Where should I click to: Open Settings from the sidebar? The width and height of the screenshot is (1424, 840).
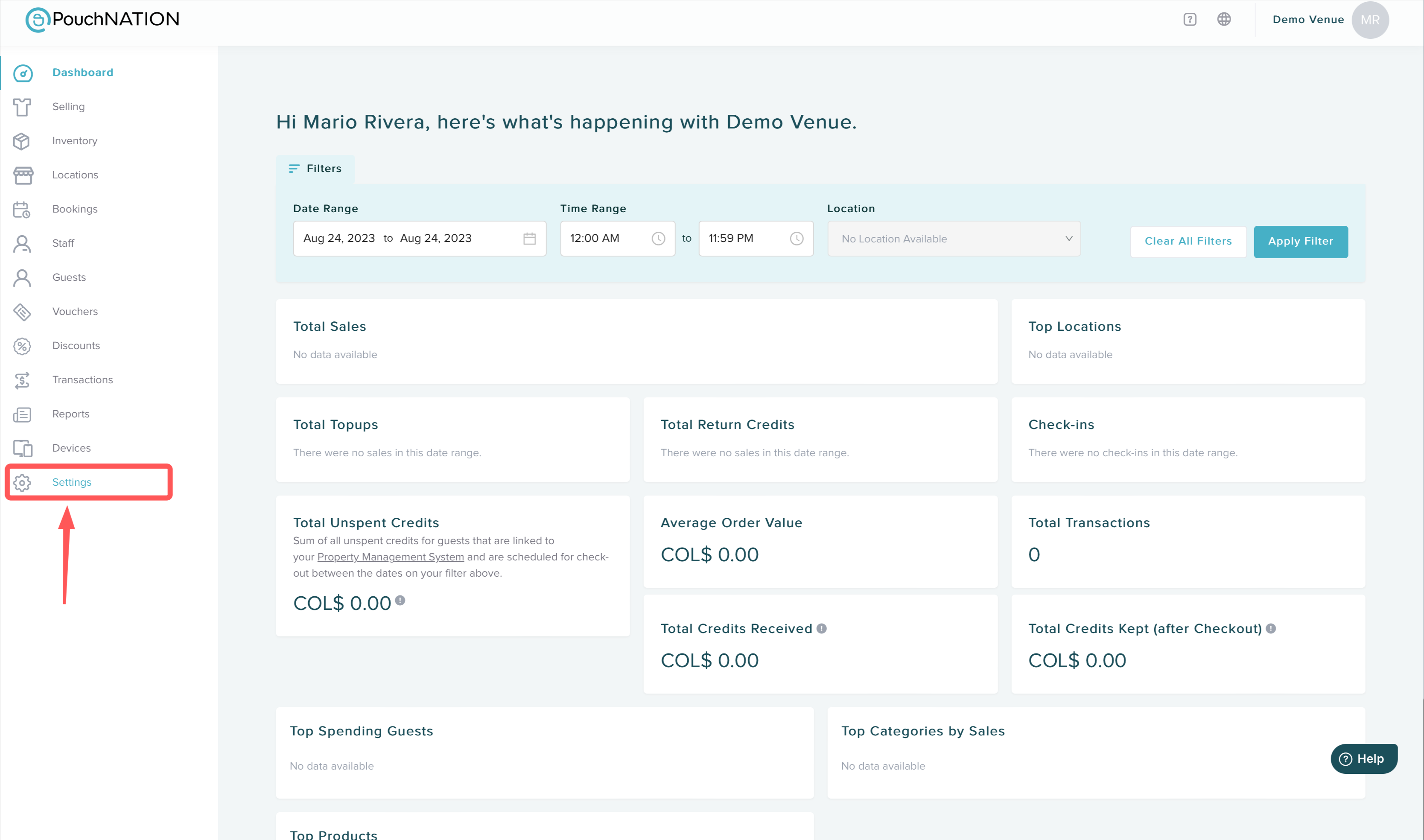(72, 482)
